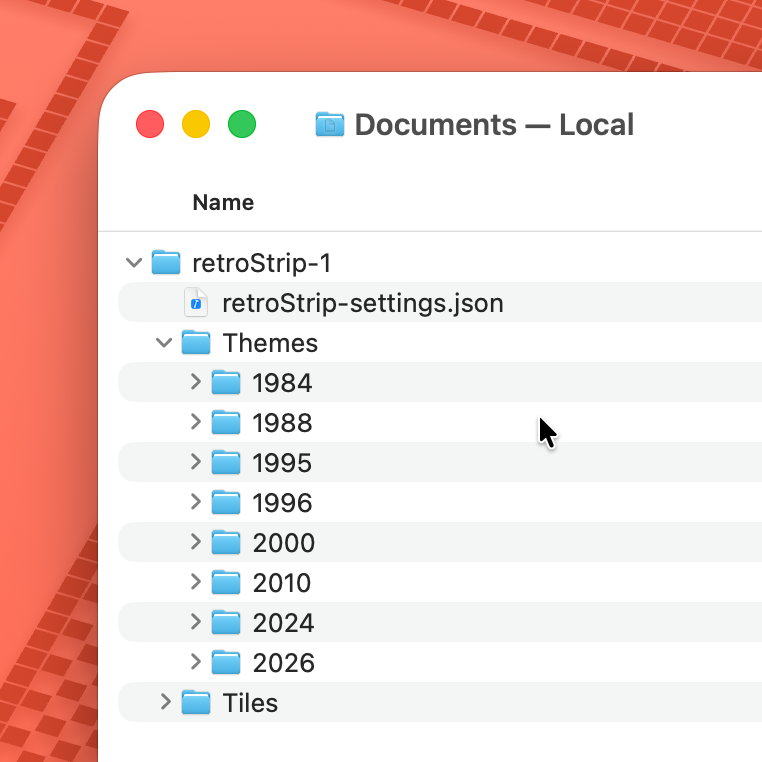This screenshot has height=762, width=762.
Task: Click the Tiles folder icon
Action: point(196,703)
